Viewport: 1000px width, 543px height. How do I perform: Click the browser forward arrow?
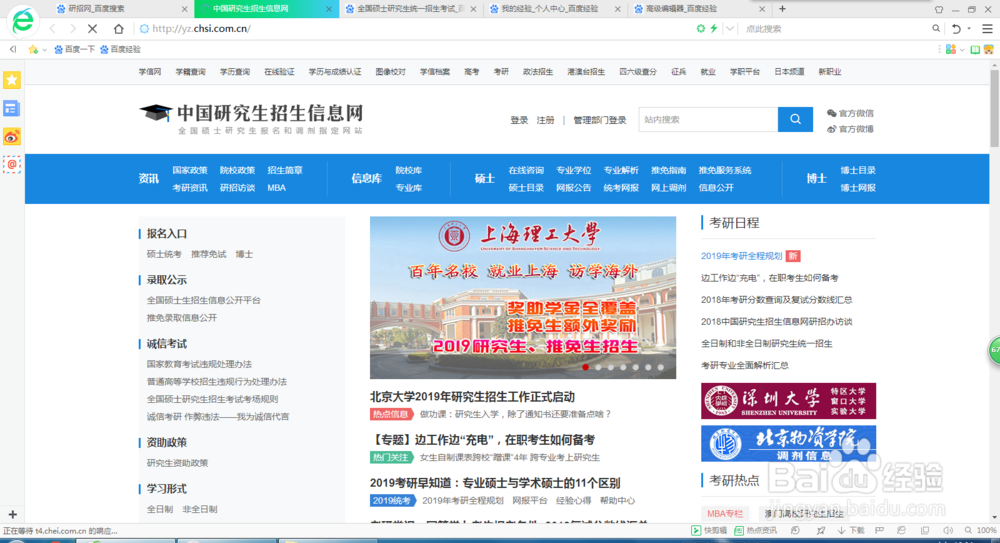(x=73, y=29)
